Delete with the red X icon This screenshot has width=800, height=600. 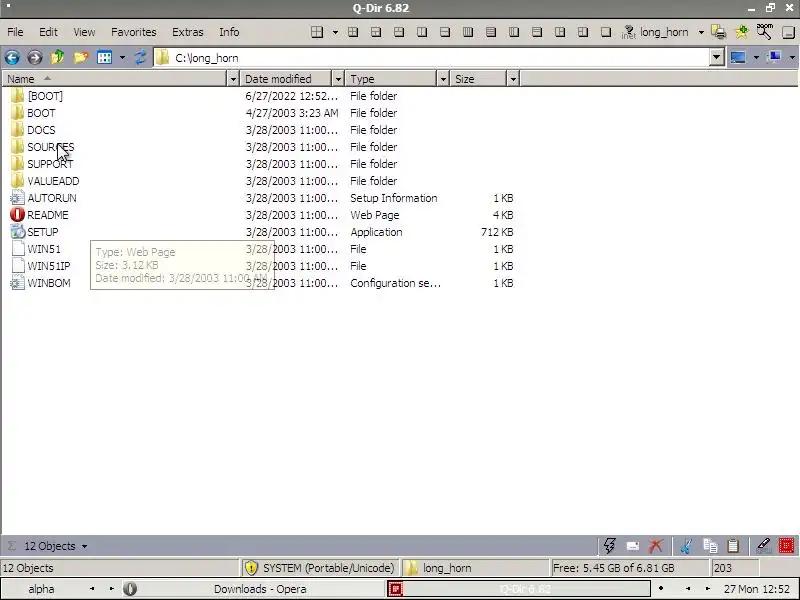[x=656, y=546]
